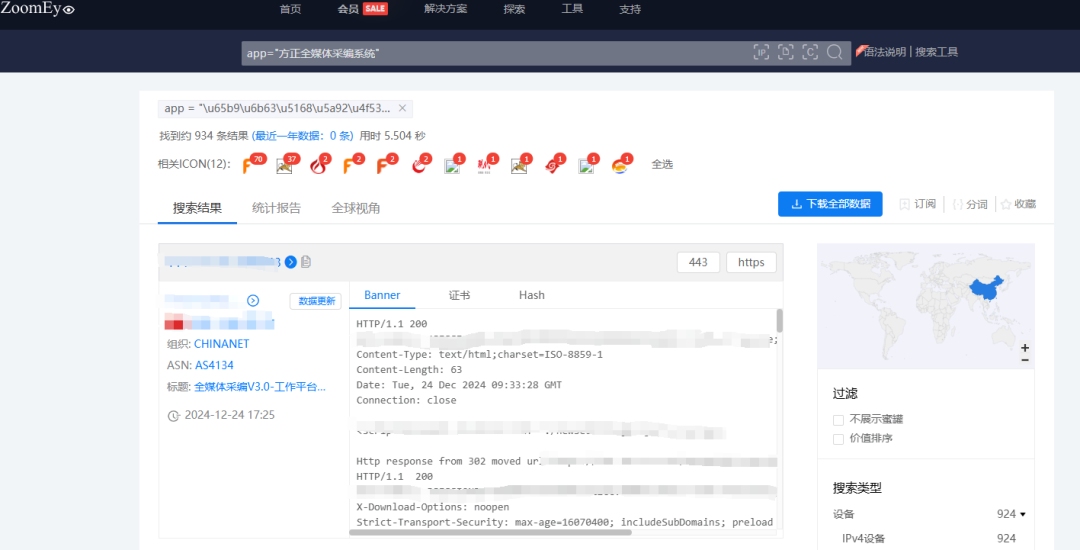1080x550 pixels.
Task: Click the bracketed C search icon
Action: (x=810, y=52)
